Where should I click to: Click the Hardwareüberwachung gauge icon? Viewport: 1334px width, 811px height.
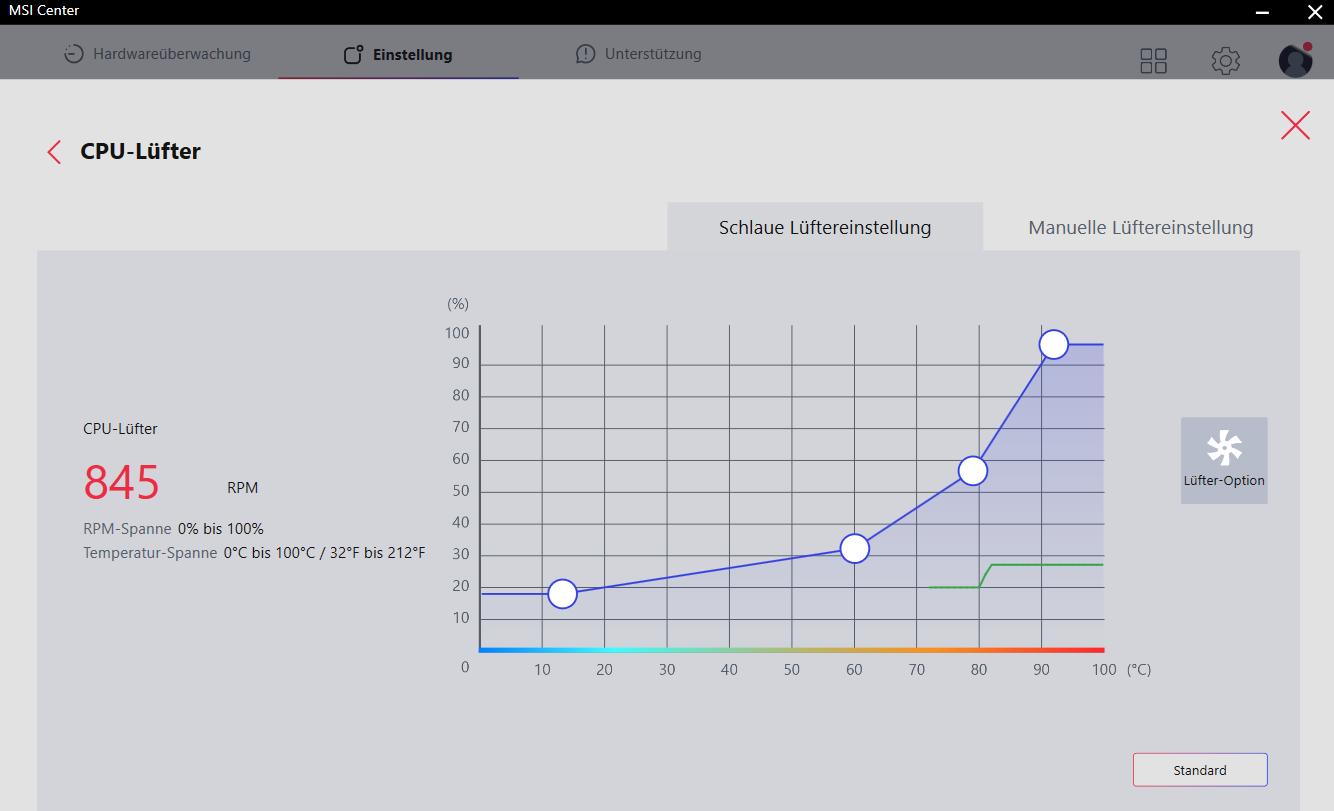tap(74, 54)
